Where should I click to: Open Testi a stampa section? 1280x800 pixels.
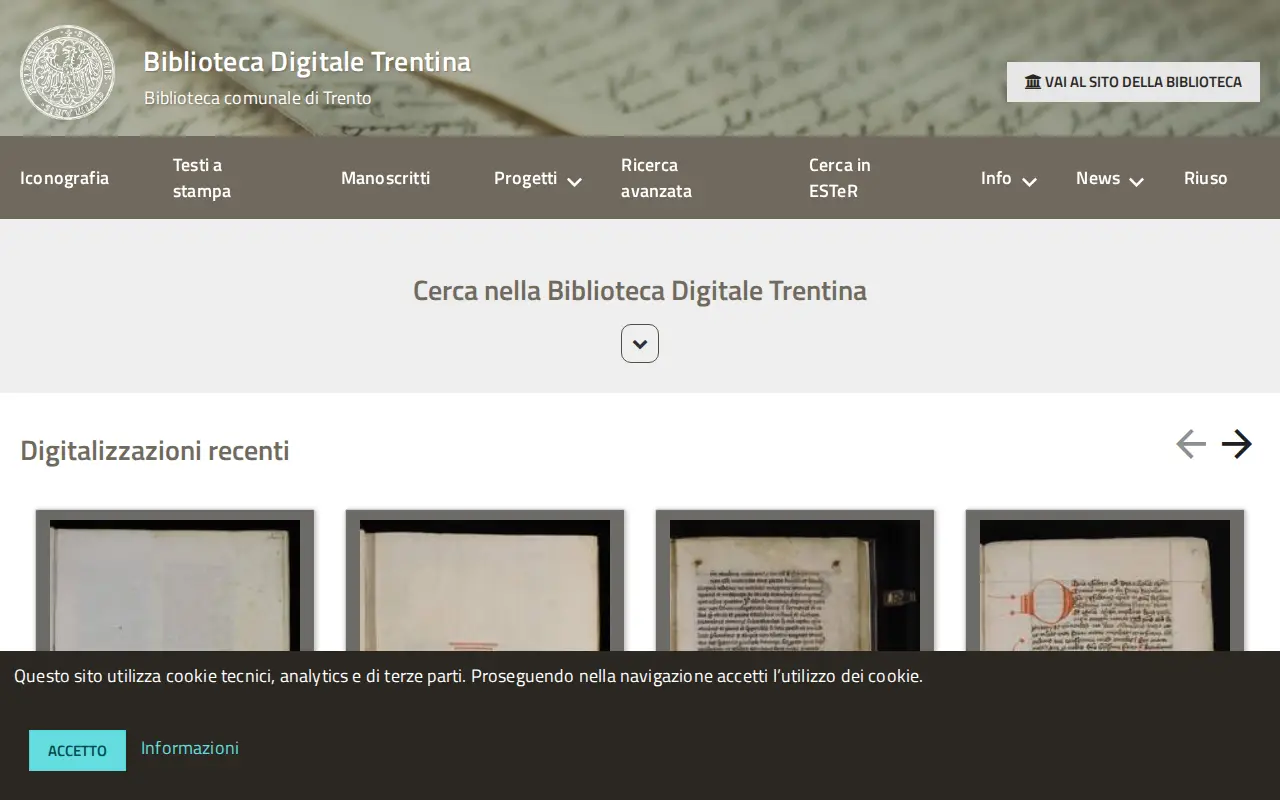(202, 178)
